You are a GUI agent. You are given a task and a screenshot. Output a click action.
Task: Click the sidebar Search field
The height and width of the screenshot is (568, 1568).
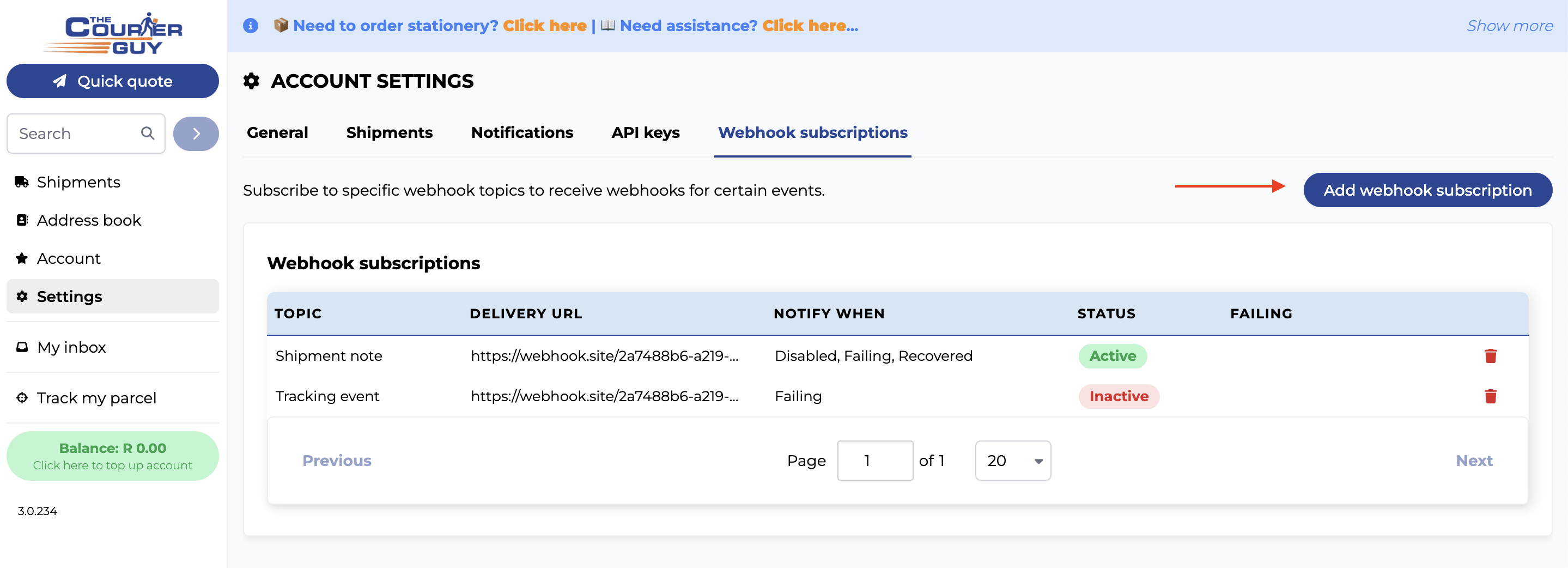(x=86, y=134)
